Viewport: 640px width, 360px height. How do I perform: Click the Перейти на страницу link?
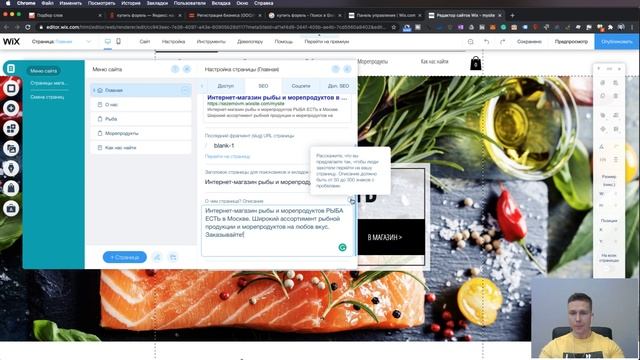click(227, 156)
